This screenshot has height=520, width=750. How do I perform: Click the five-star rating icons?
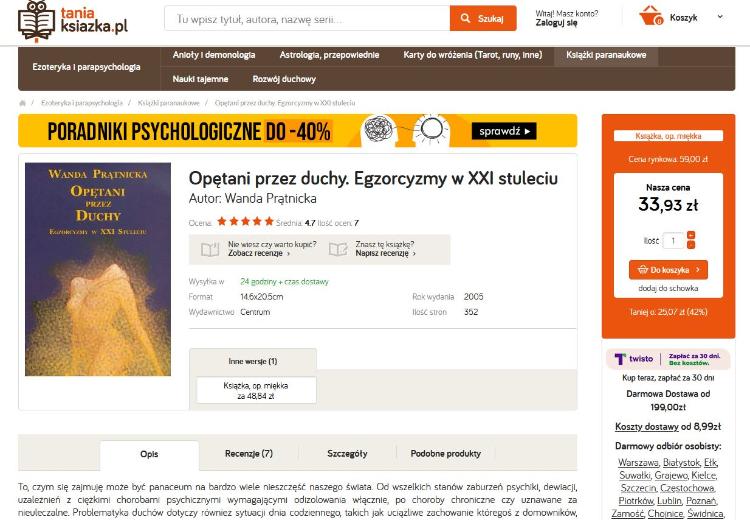(x=245, y=221)
